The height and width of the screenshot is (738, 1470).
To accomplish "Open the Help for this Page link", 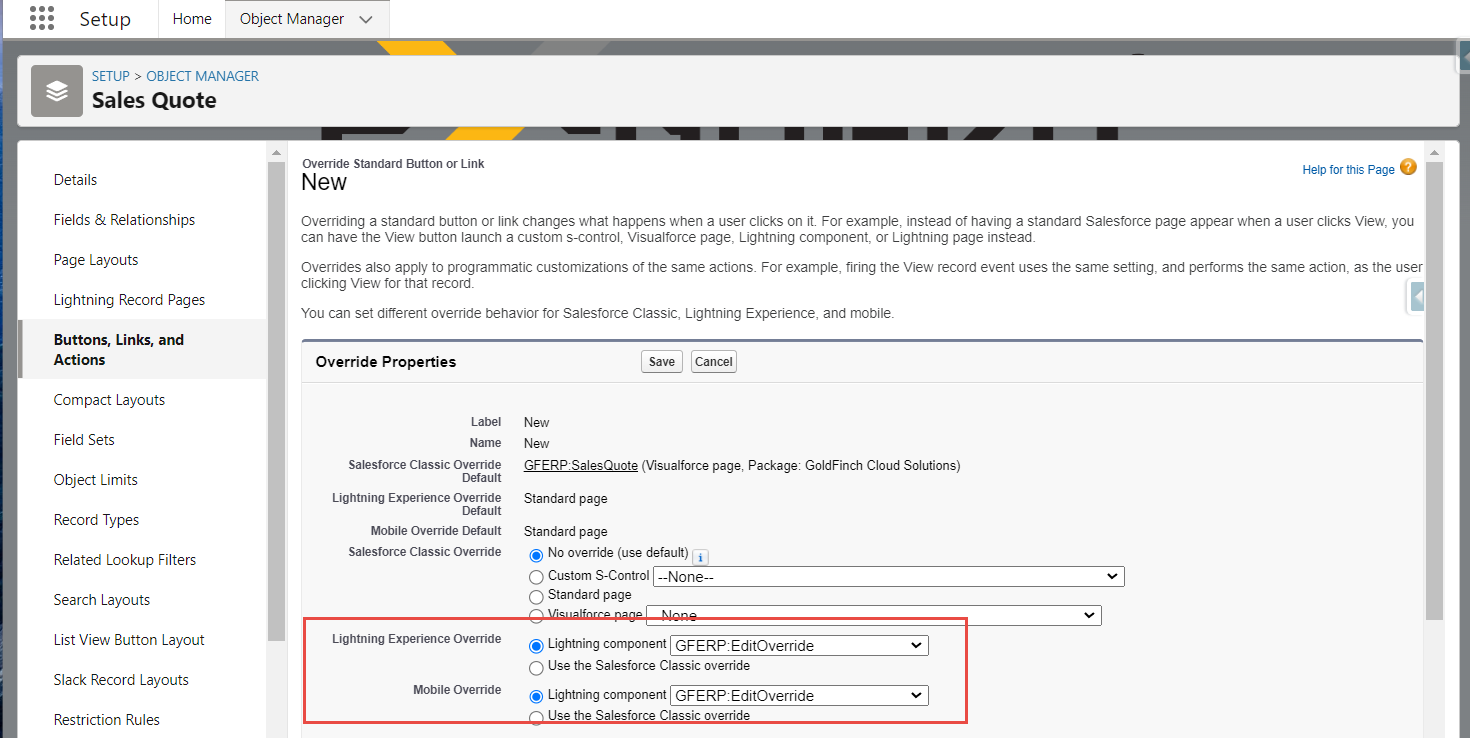I will 1348,170.
